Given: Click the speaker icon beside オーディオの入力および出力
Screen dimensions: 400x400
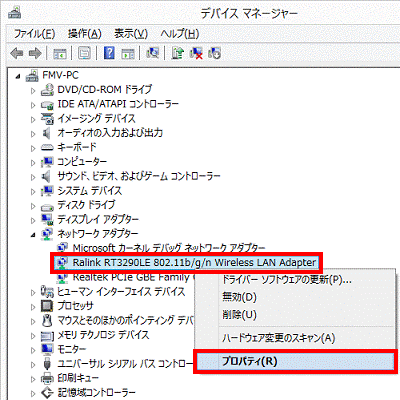Looking at the screenshot, I should 47,133.
